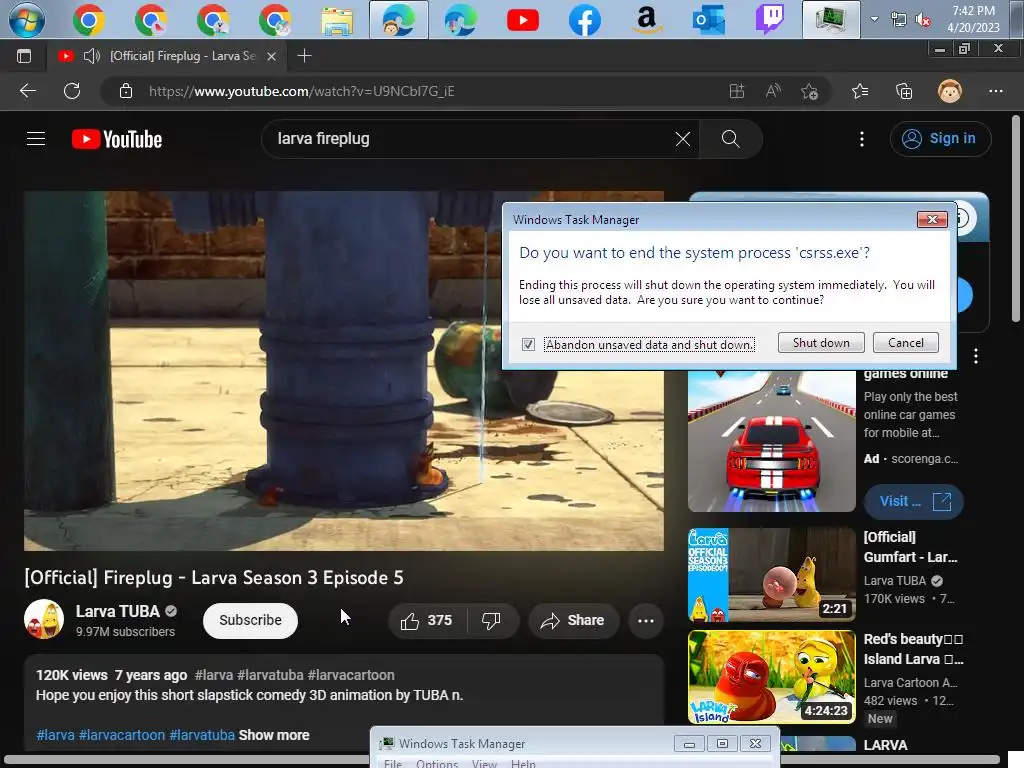Click the page vertical scrollbar
Screen dimensions: 1024x768
[1016, 219]
